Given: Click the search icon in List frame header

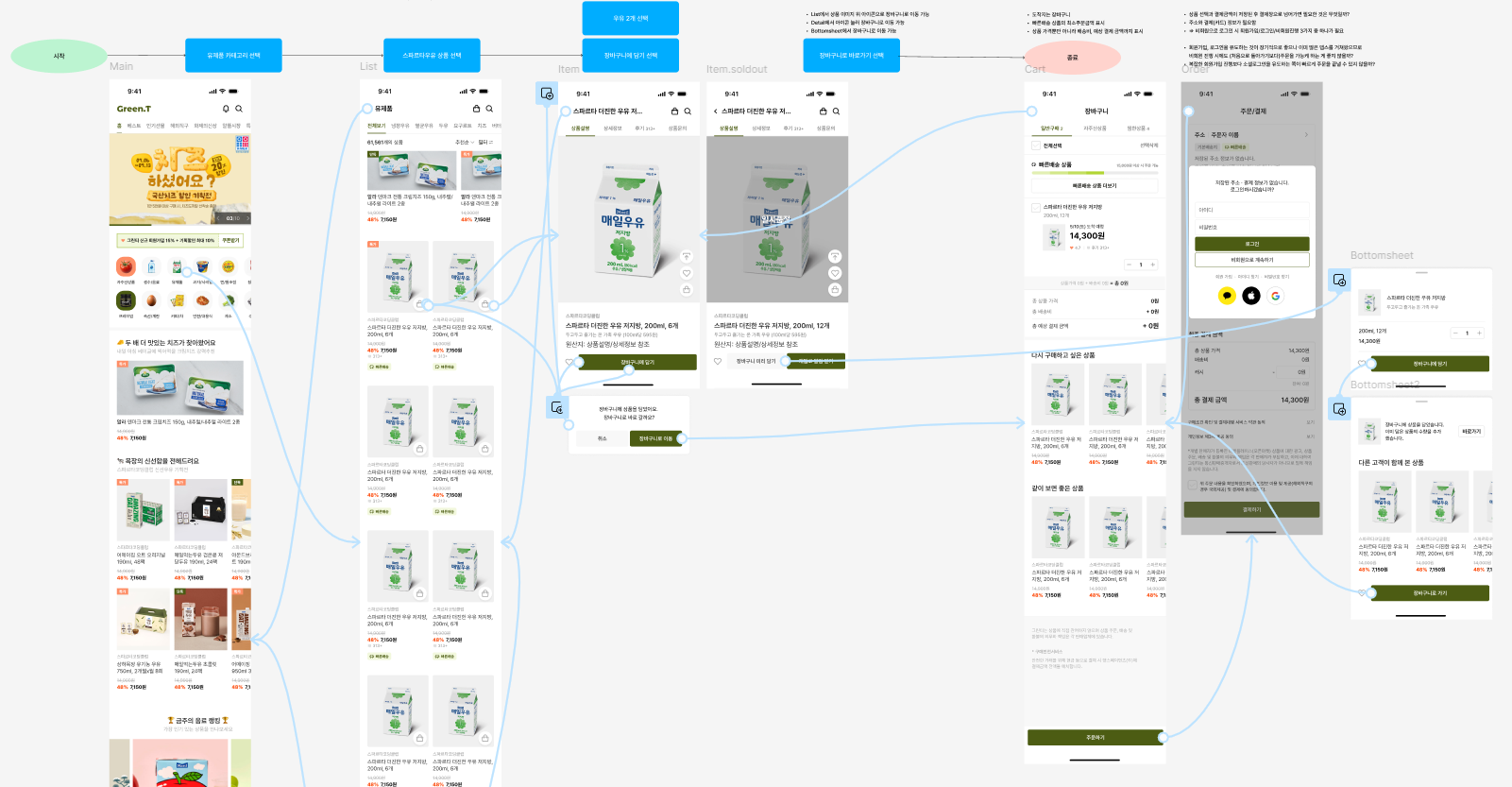Looking at the screenshot, I should tap(489, 109).
